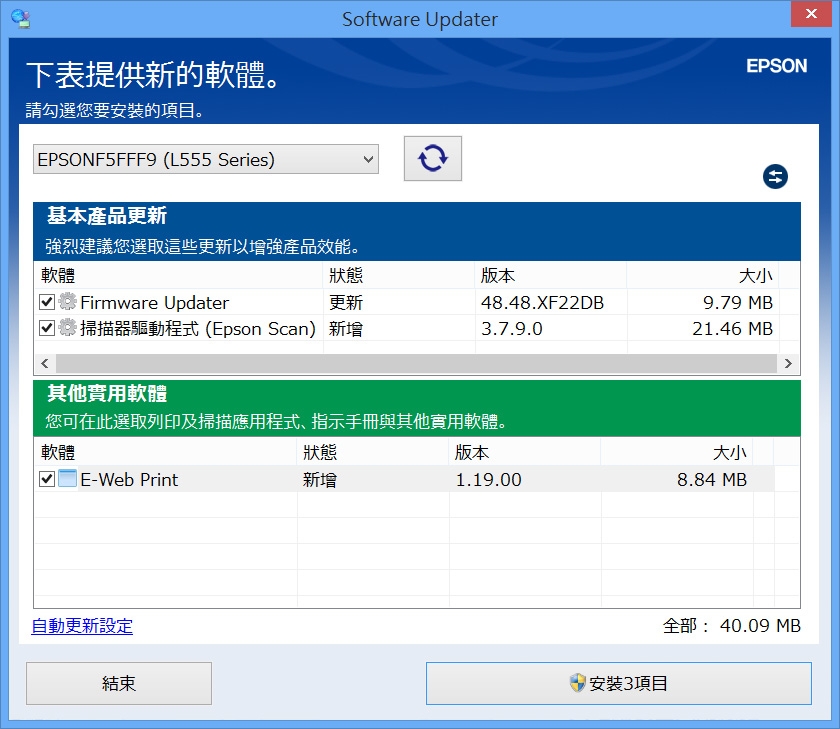Click the round swap arrows icon
The image size is (840, 729).
[x=775, y=177]
